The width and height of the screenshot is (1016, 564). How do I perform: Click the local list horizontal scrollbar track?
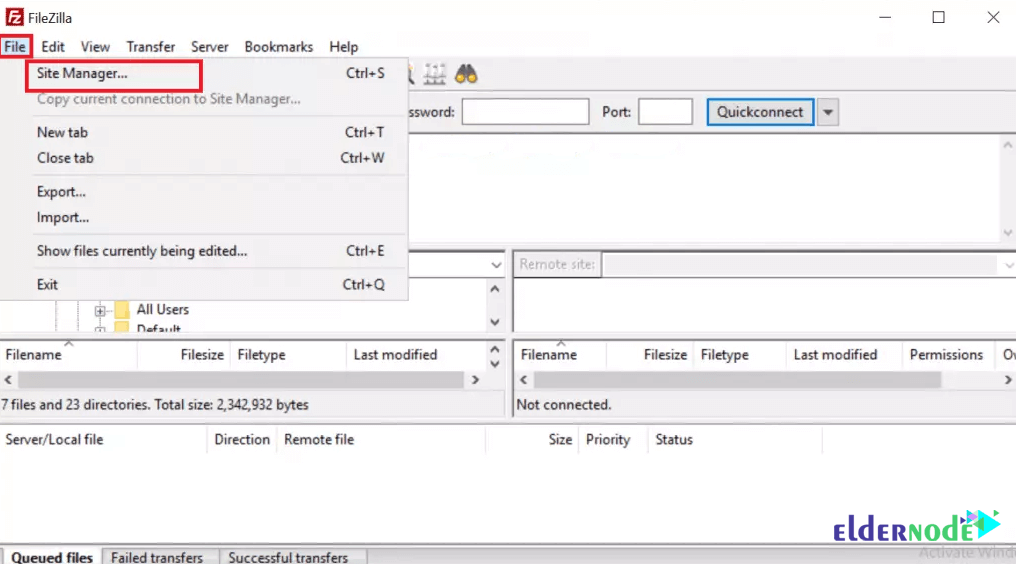click(241, 380)
